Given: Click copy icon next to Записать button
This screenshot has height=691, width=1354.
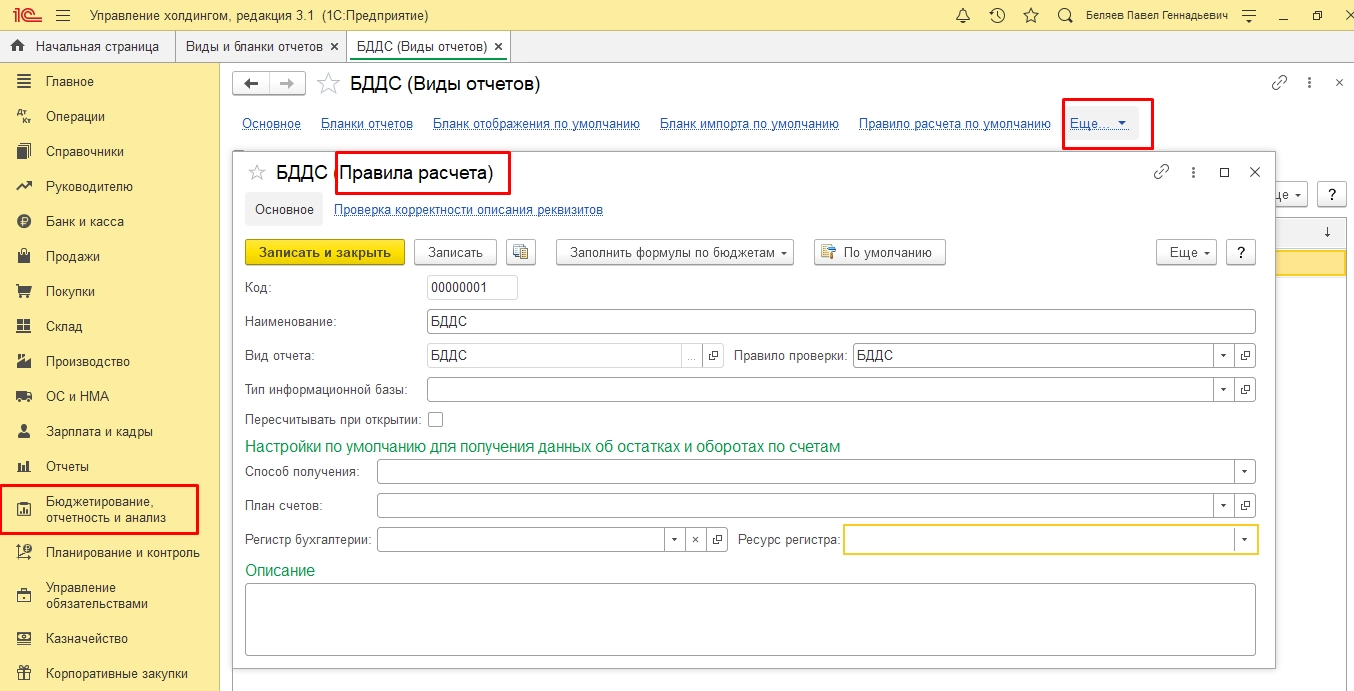Looking at the screenshot, I should coord(521,252).
